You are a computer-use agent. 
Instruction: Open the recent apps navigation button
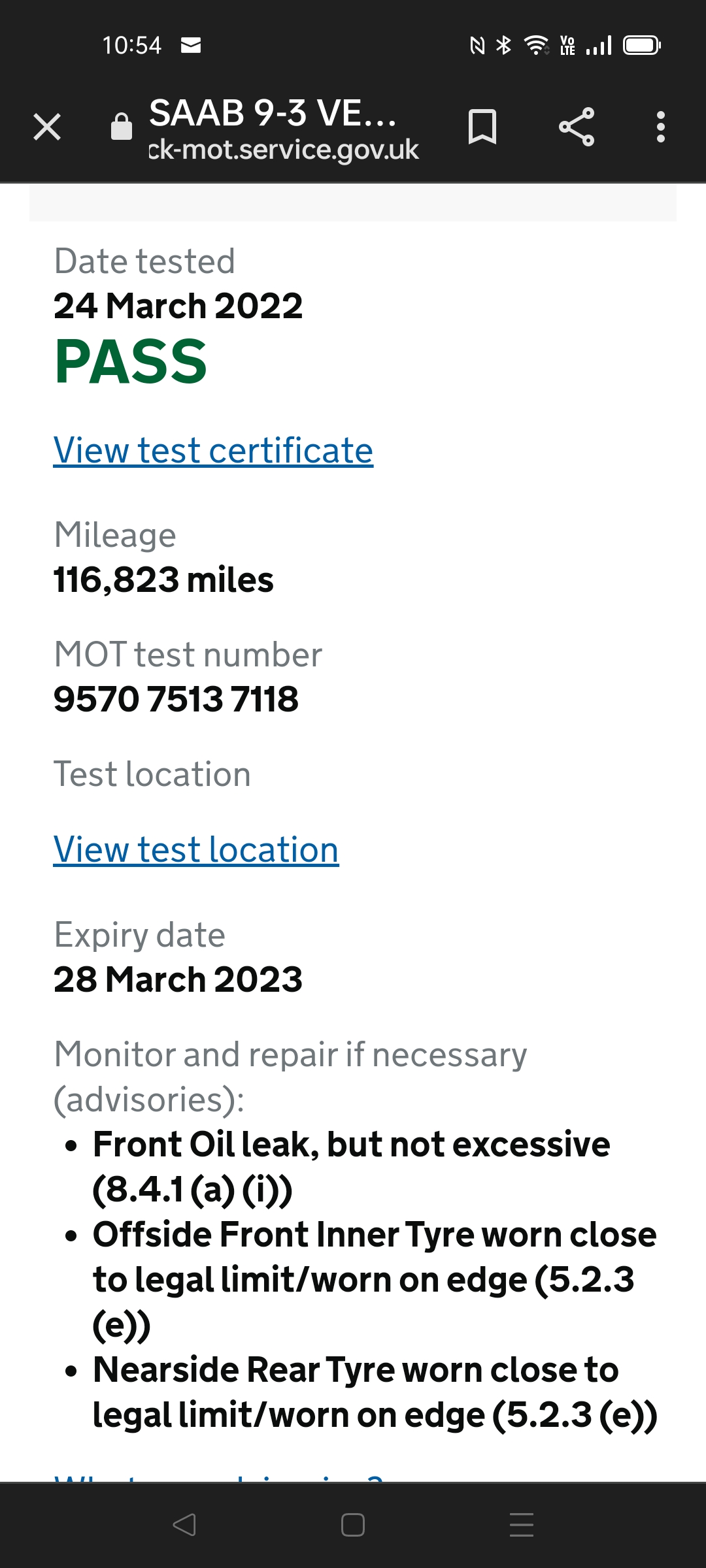pyautogui.click(x=521, y=1525)
